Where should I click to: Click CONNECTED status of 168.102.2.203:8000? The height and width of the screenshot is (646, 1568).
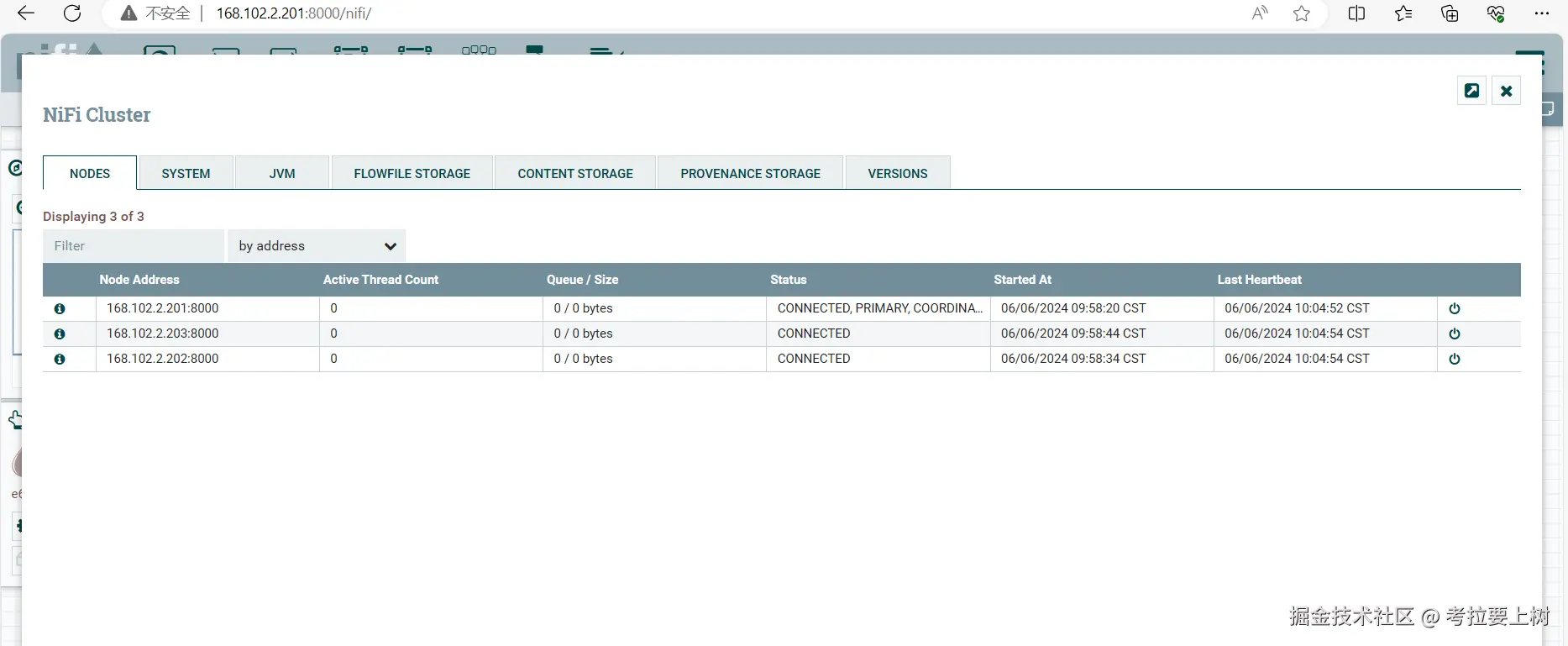878,334
